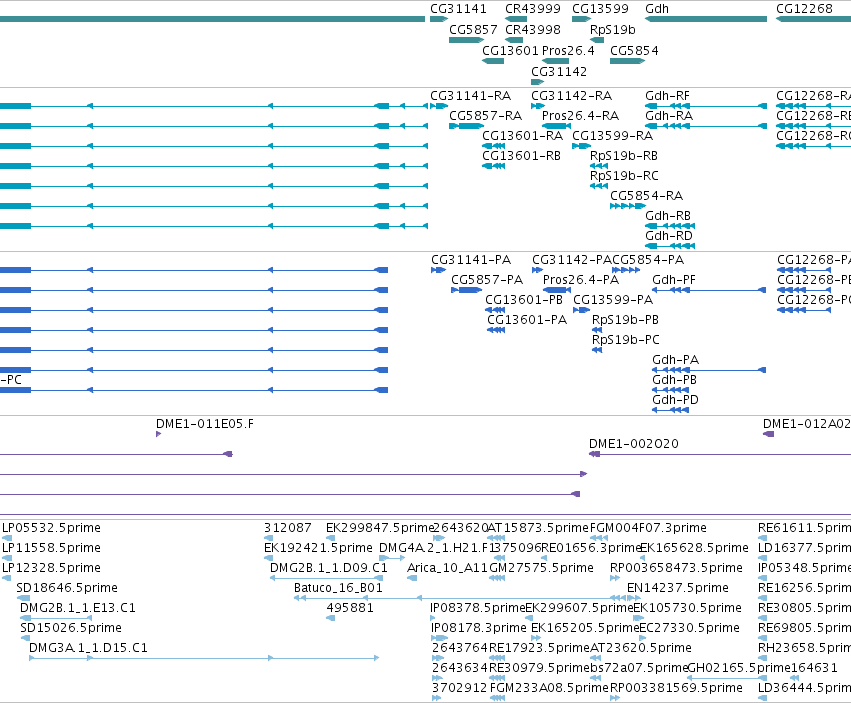Viewport: 851px width, 703px height.
Task: Select the RpS19b gene label
Action: (x=612, y=30)
